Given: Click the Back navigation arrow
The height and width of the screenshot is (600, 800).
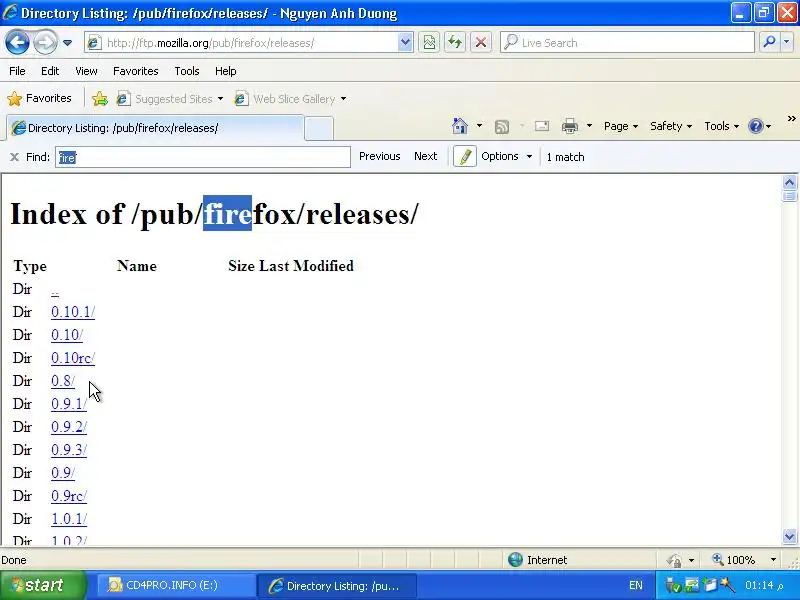Looking at the screenshot, I should [17, 42].
